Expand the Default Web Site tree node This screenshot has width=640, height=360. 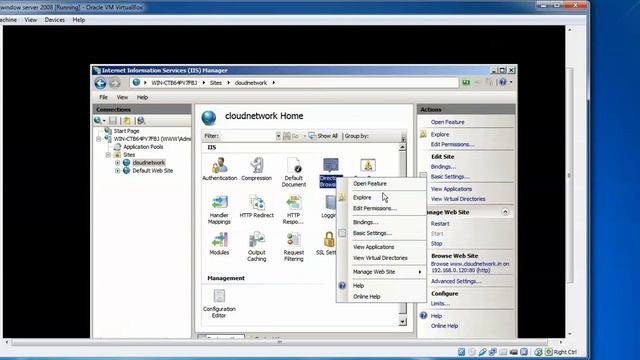tap(118, 171)
